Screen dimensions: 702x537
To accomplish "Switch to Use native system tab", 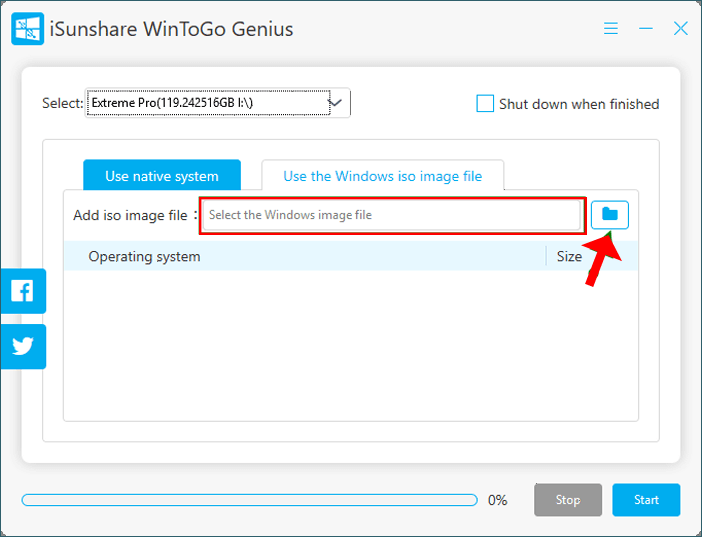I will (x=162, y=176).
